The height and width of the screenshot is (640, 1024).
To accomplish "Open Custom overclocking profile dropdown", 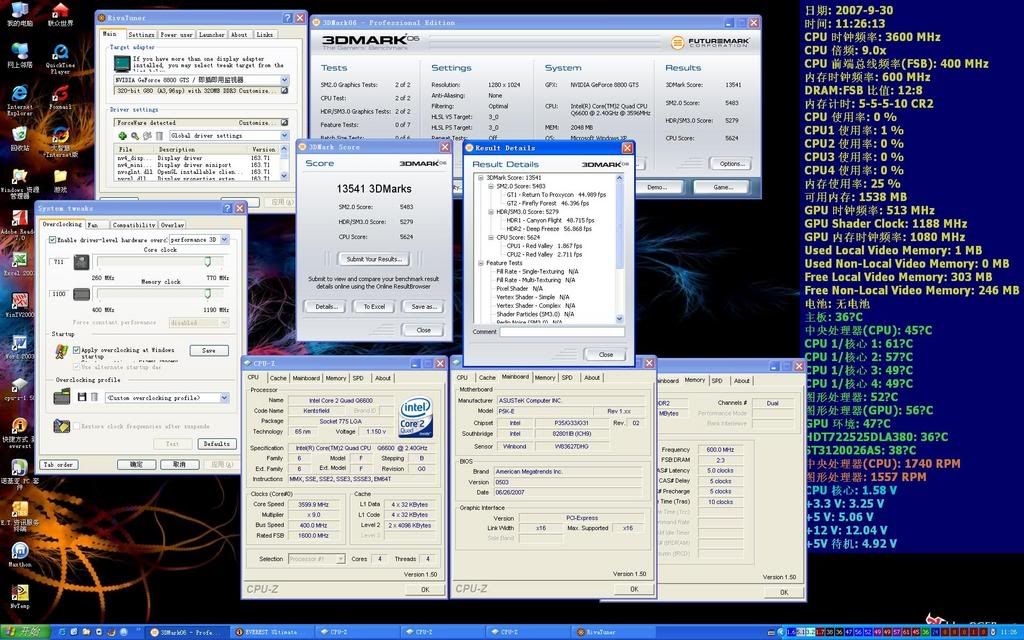I will 224,397.
